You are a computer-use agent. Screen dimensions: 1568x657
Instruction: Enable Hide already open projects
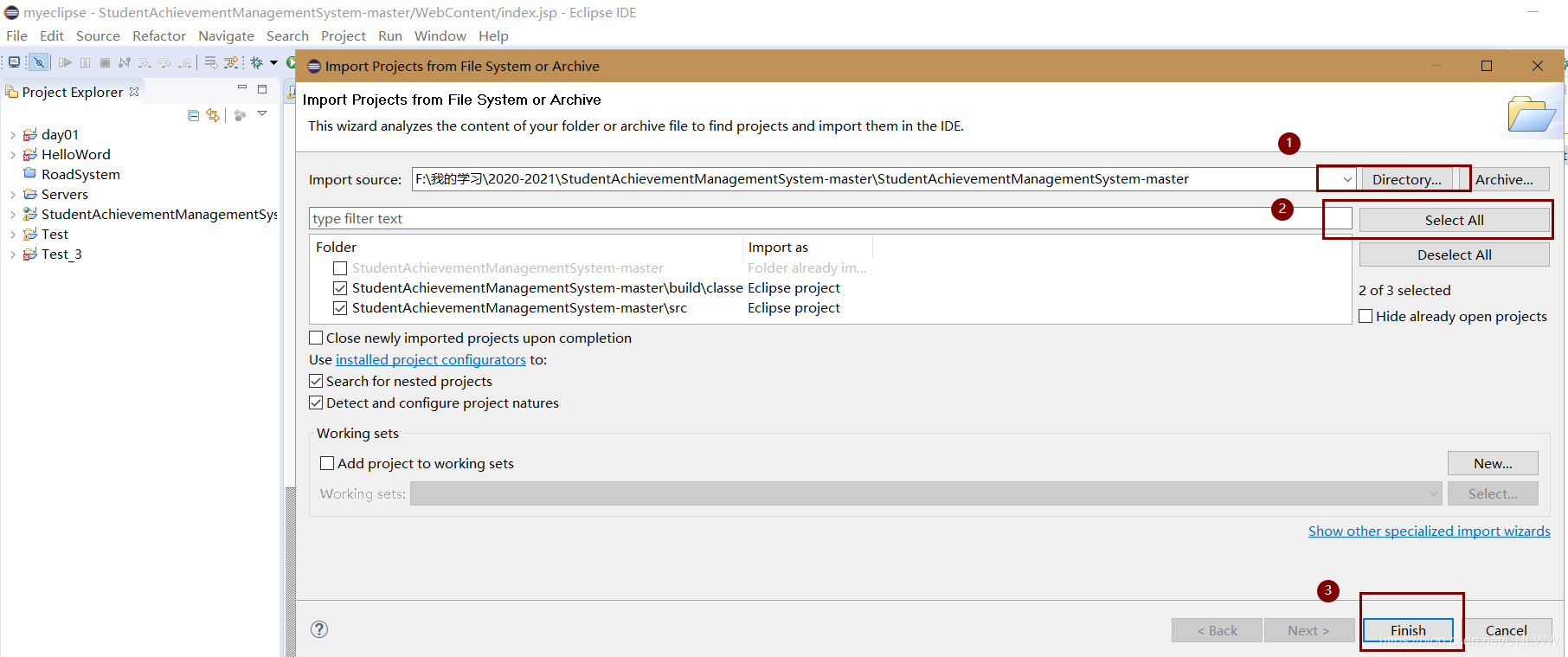click(1366, 316)
